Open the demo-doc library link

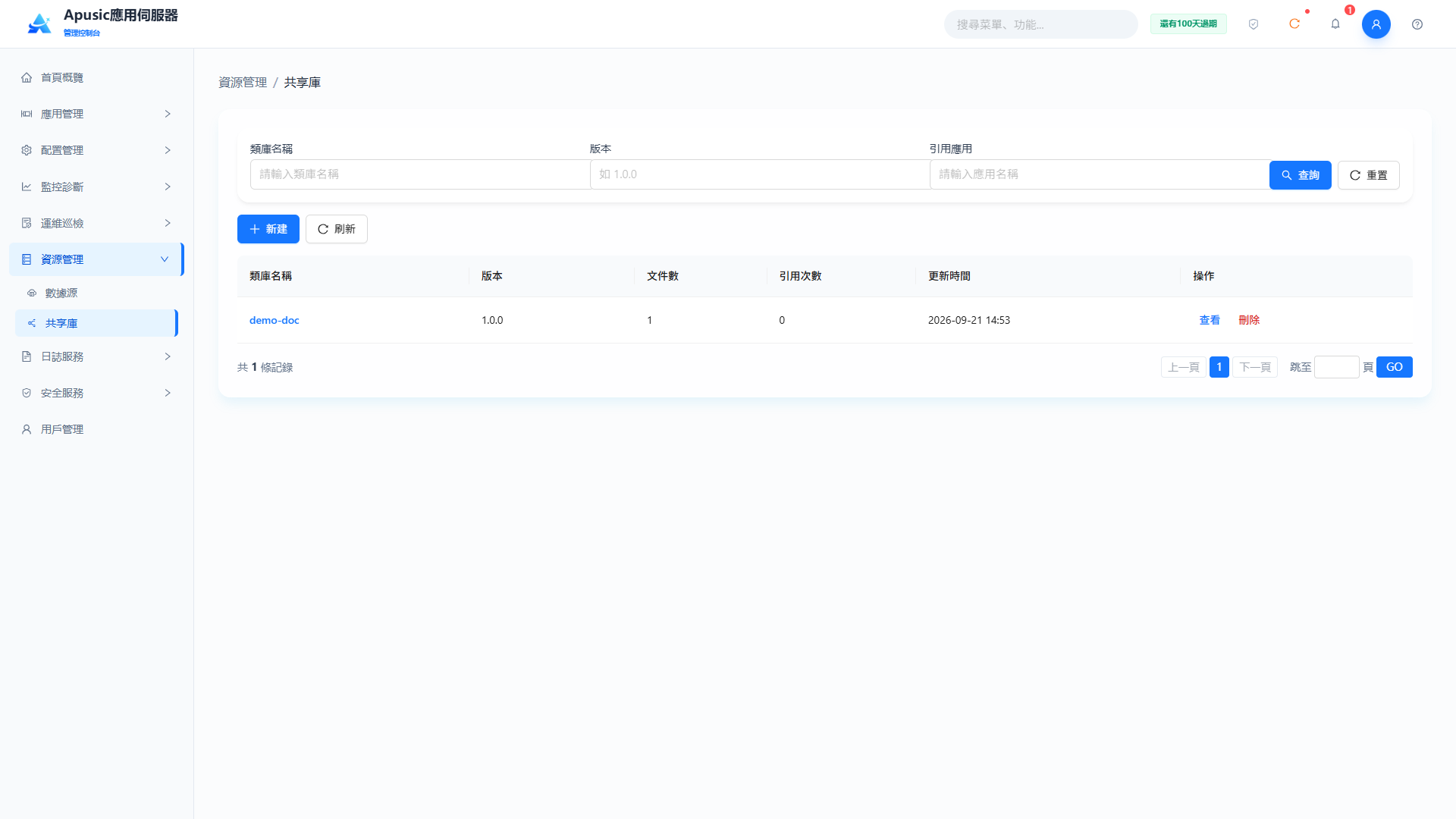(275, 320)
